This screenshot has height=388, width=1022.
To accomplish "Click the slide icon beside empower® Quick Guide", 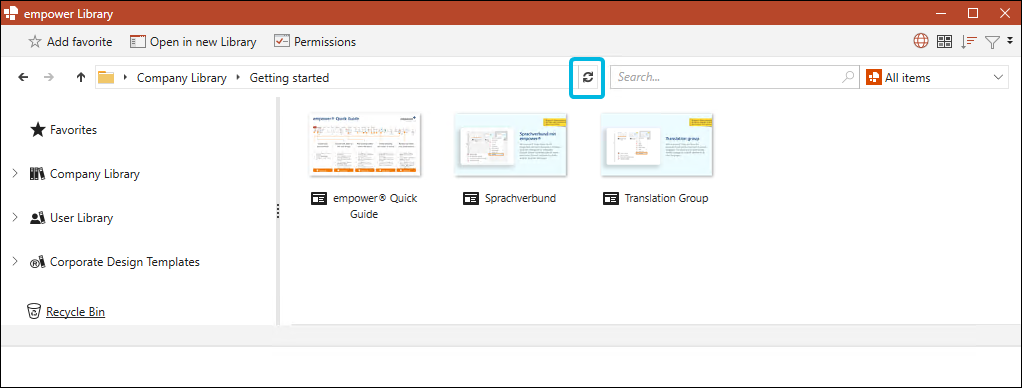I will point(319,198).
